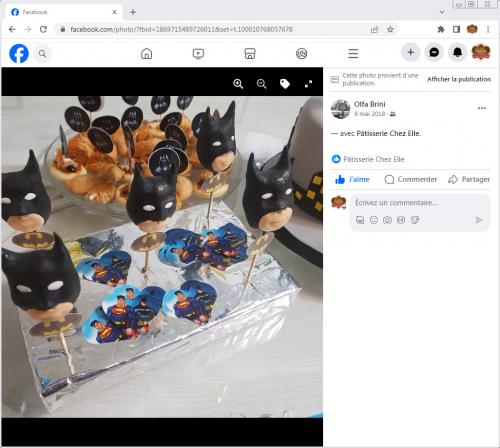This screenshot has height=448, width=500.
Task: Open a new browser tab
Action: click(x=133, y=12)
